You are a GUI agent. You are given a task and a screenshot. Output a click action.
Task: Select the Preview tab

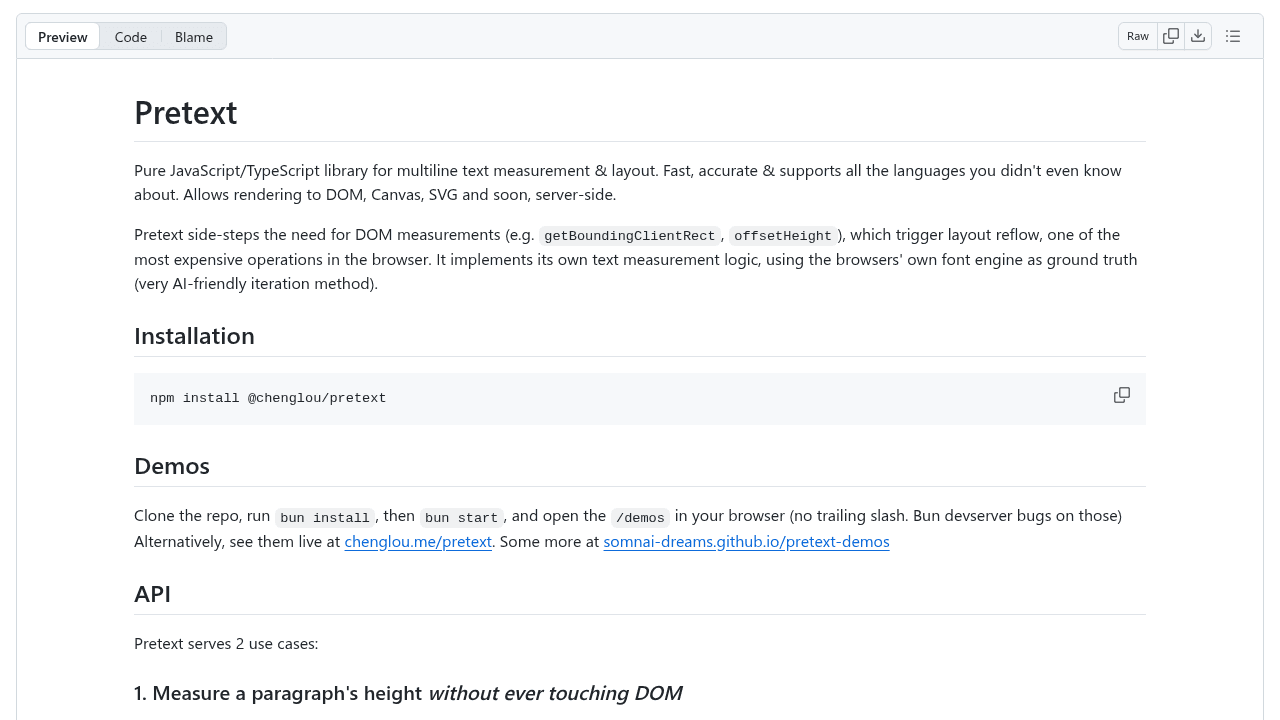tap(62, 36)
